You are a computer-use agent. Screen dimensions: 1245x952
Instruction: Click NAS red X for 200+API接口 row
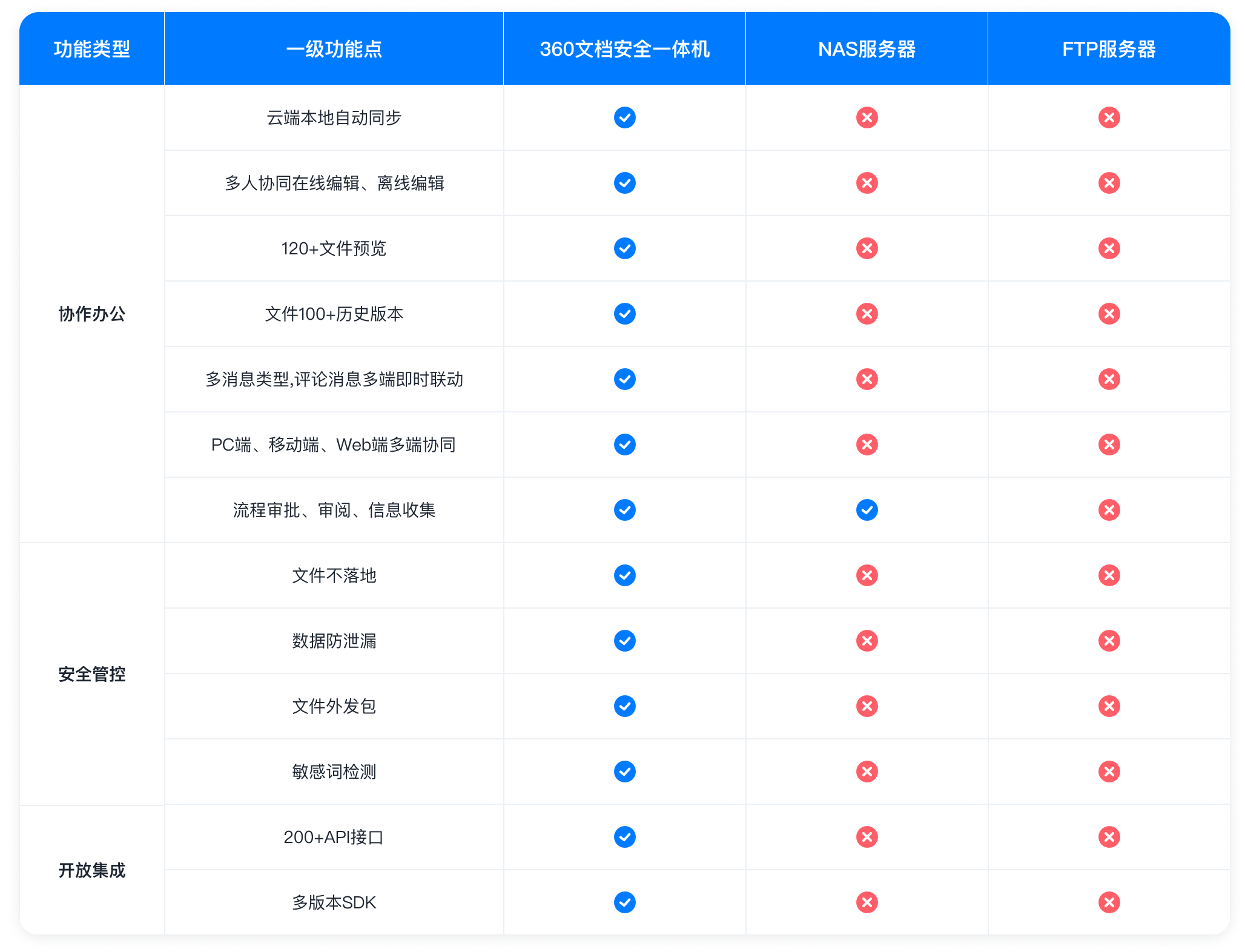pyautogui.click(x=867, y=837)
